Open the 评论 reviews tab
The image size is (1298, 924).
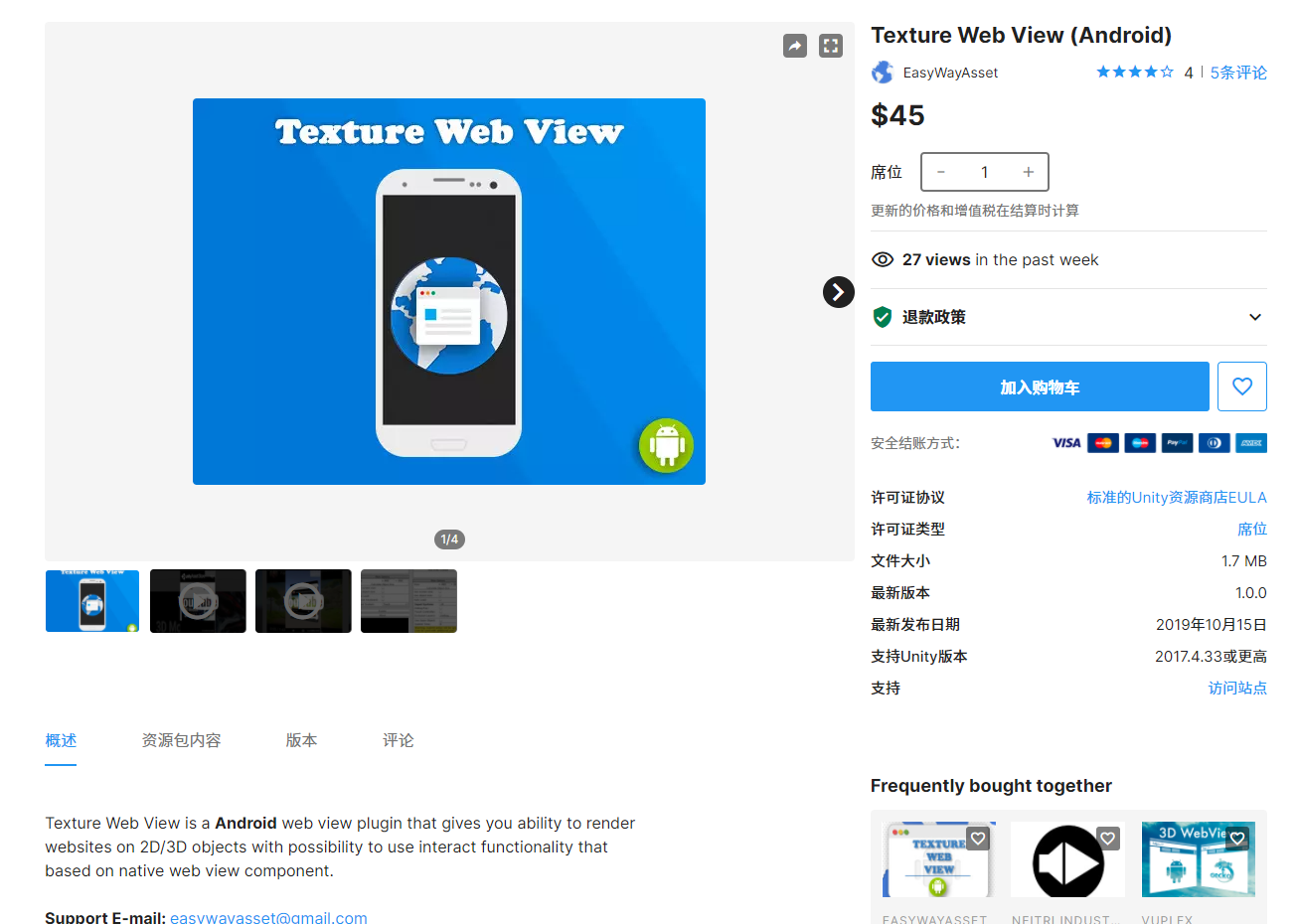click(399, 740)
